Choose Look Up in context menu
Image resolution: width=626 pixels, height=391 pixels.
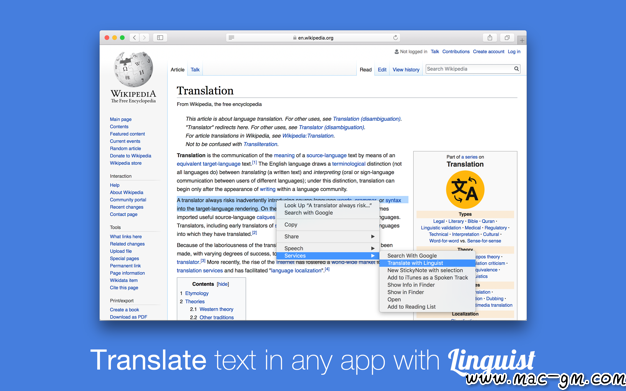pos(327,205)
